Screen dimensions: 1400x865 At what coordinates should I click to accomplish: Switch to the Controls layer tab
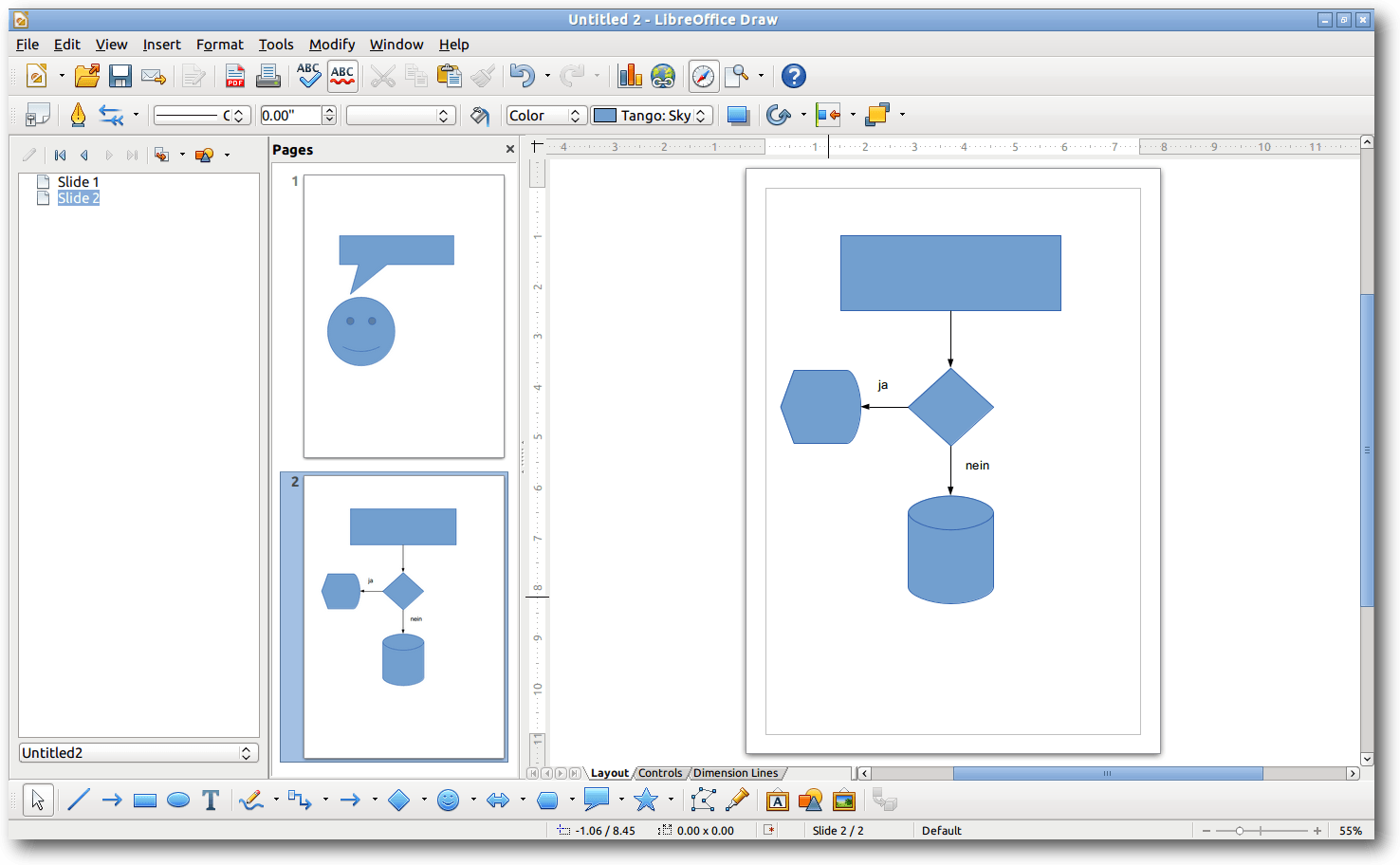660,773
